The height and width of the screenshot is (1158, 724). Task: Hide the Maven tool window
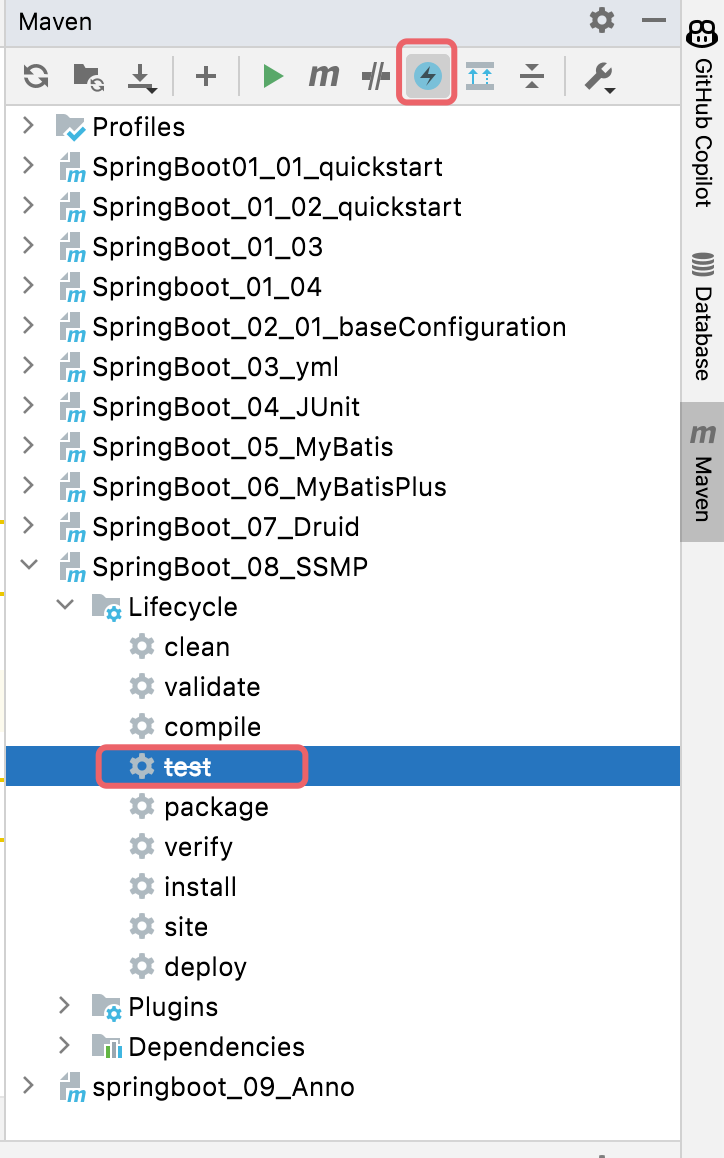tap(654, 21)
